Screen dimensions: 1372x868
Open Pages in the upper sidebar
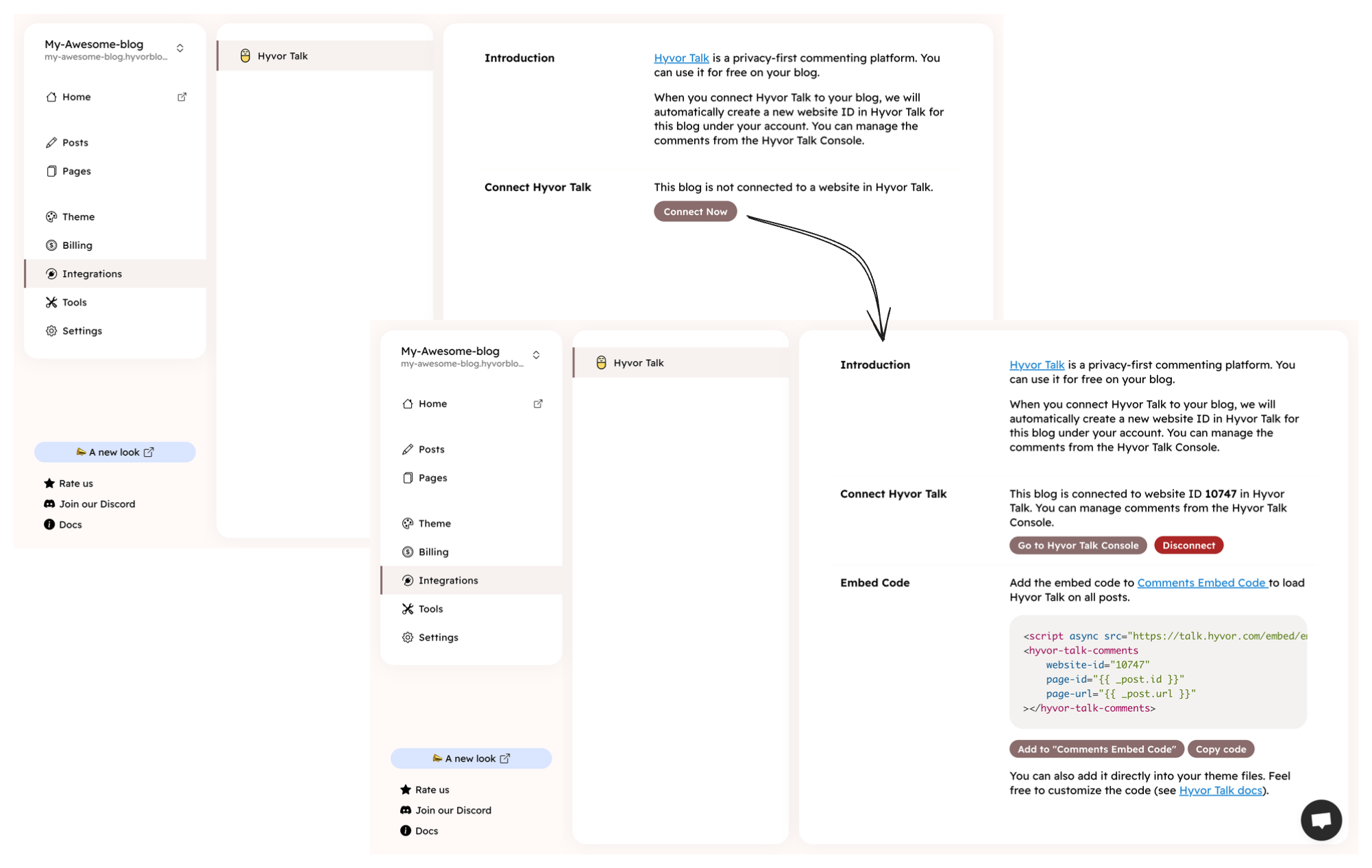pyautogui.click(x=76, y=171)
